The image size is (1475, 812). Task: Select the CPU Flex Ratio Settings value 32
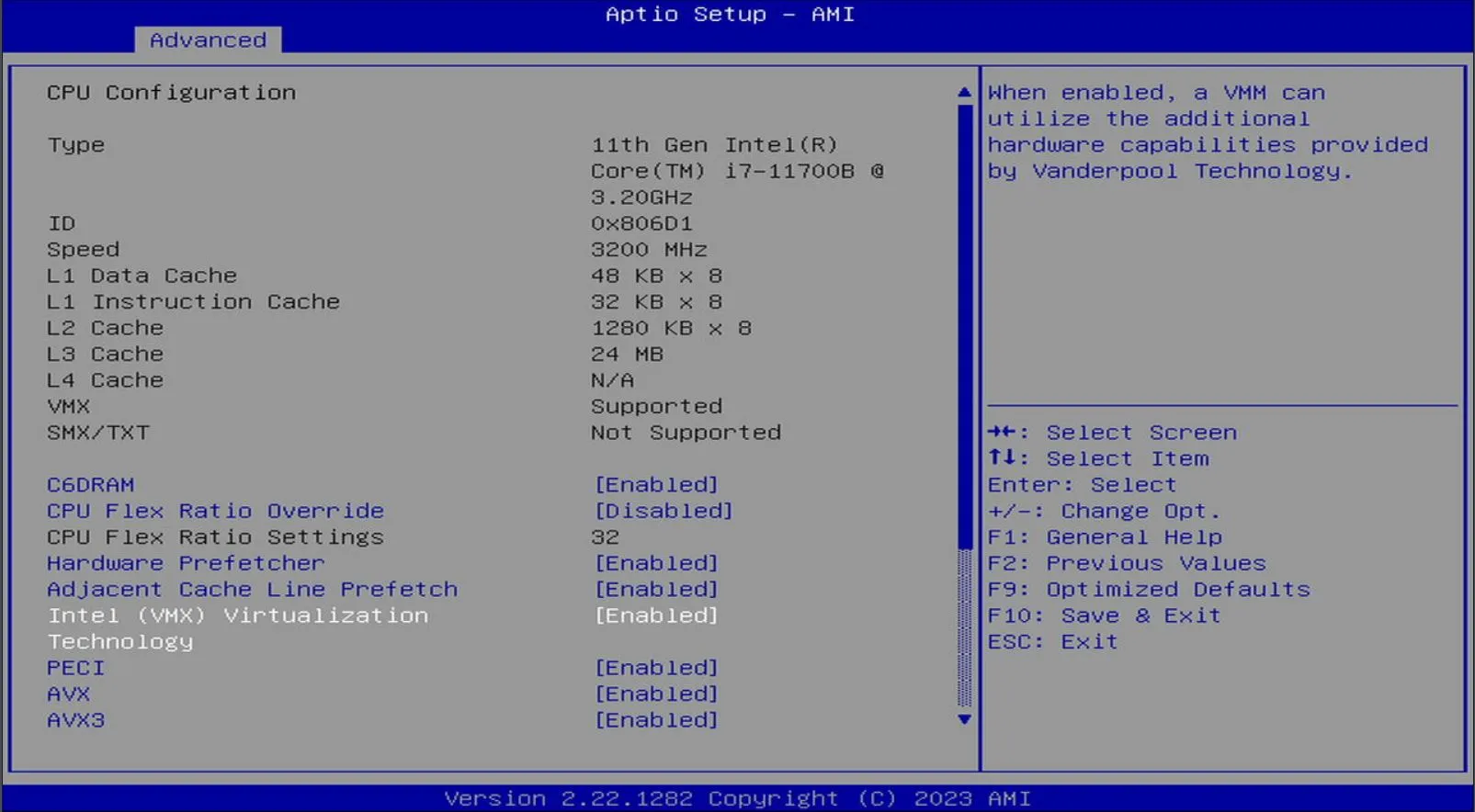(606, 537)
